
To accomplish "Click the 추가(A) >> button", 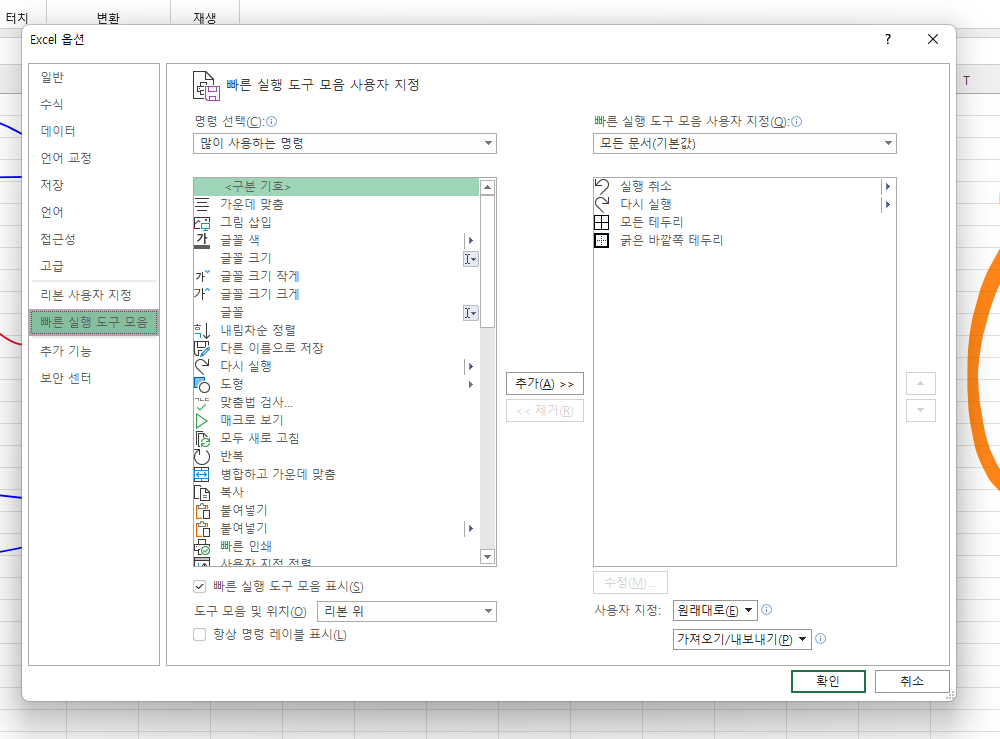I will coord(545,383).
